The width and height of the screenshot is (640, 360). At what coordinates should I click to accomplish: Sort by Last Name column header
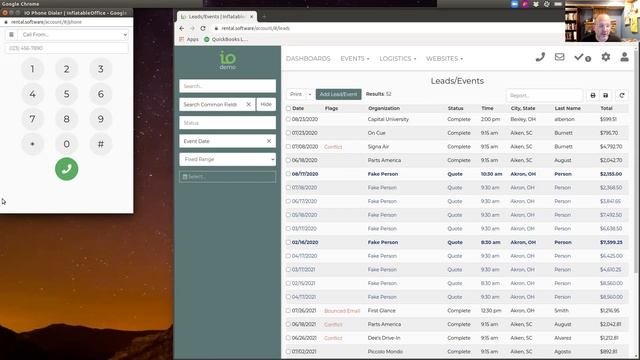coord(567,109)
